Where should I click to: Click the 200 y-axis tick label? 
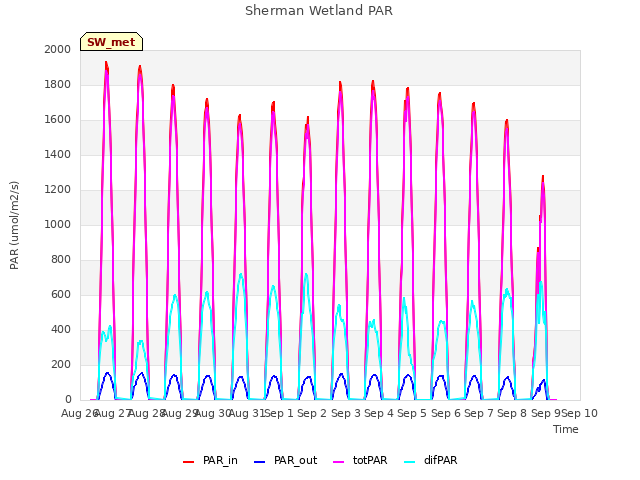pyautogui.click(x=61, y=364)
